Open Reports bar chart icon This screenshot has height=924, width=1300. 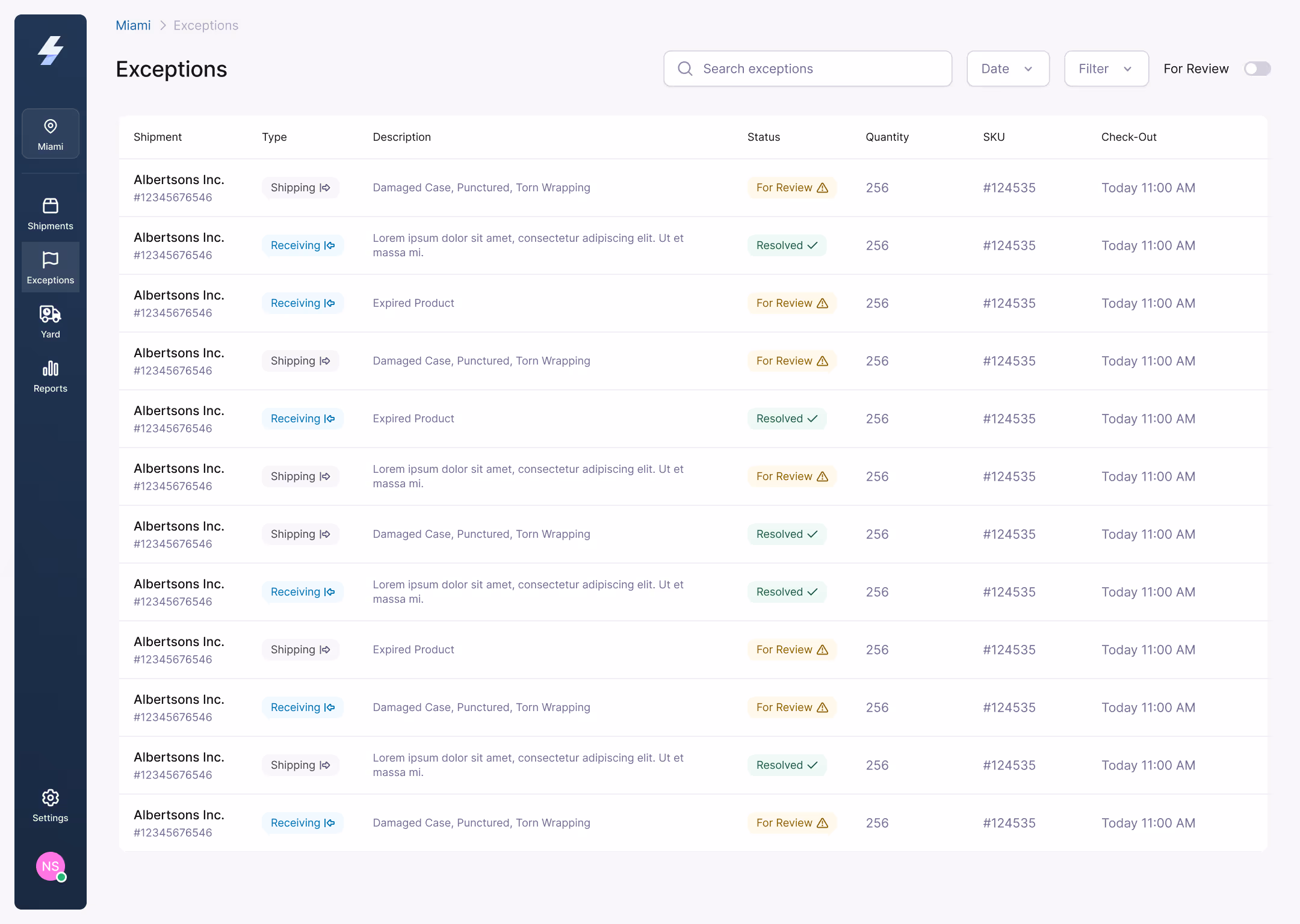51,369
